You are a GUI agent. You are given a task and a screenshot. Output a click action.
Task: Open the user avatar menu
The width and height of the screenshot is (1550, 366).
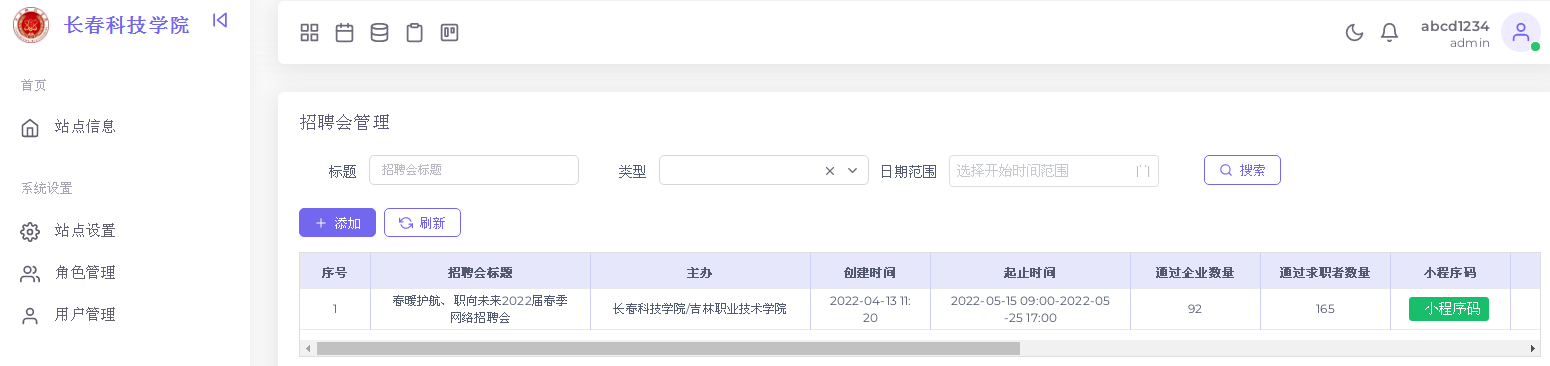1521,32
